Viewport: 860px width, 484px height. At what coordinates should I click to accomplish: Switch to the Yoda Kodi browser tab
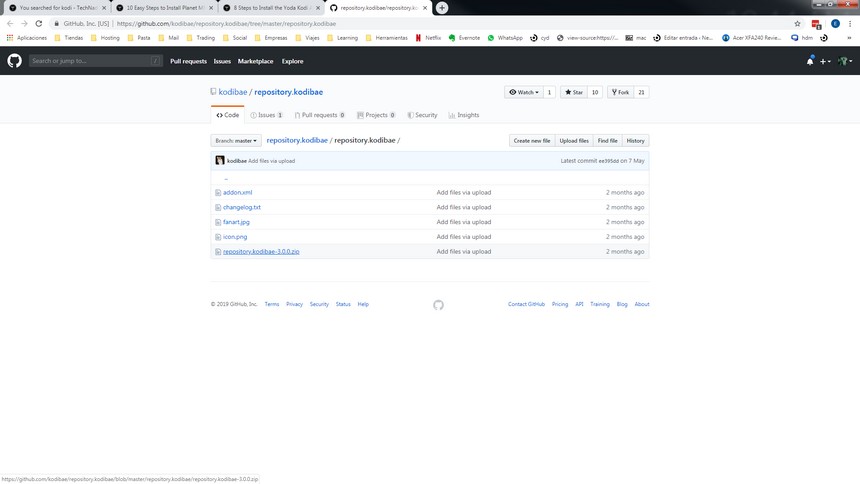click(273, 8)
